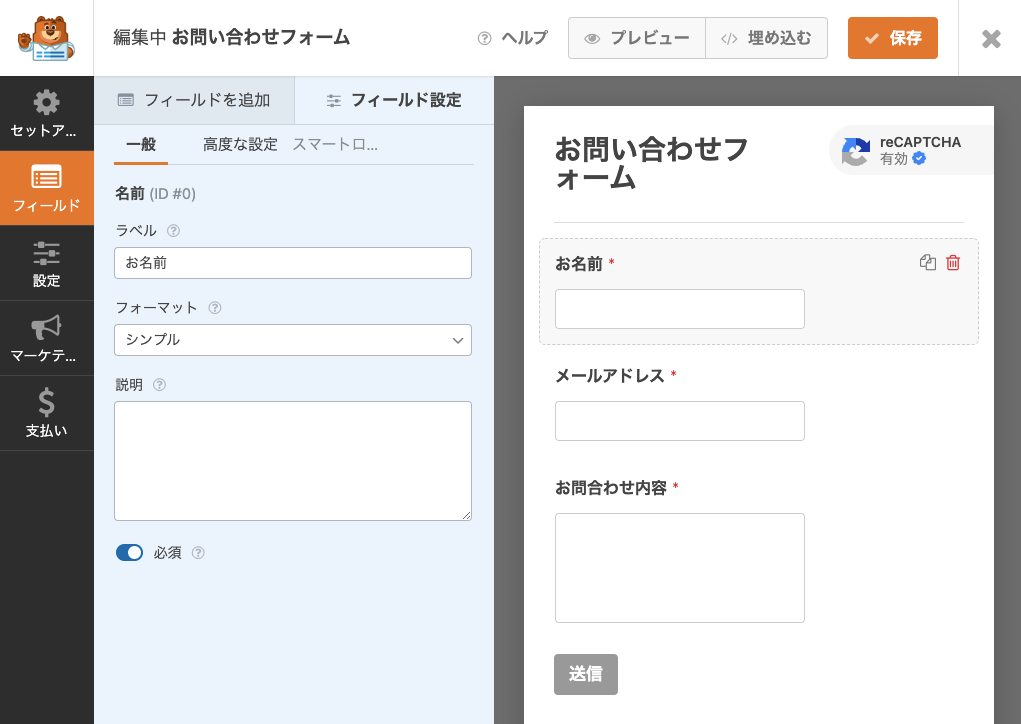Duplicate the お名前 field

tap(928, 262)
